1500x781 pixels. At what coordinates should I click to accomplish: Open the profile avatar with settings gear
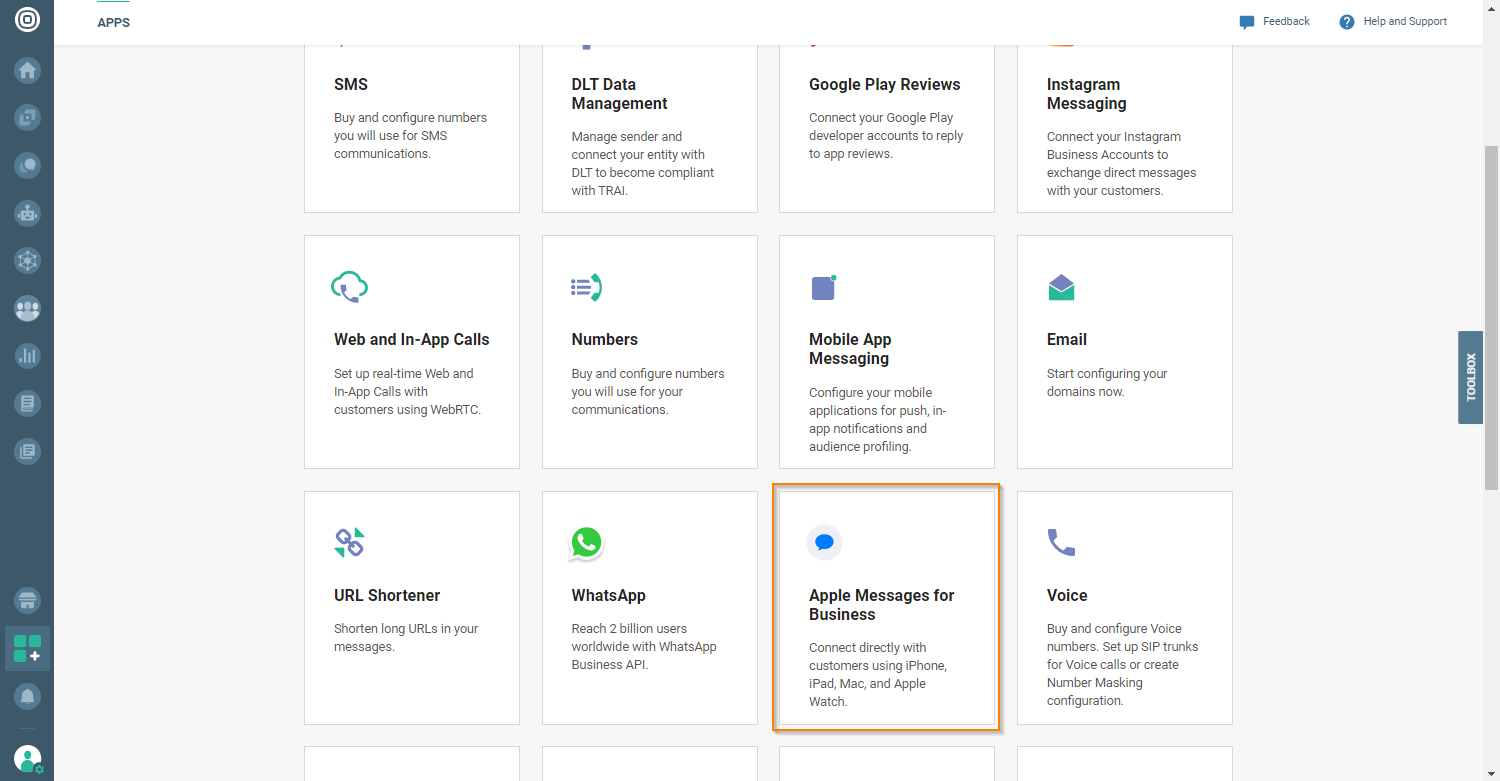click(27, 757)
